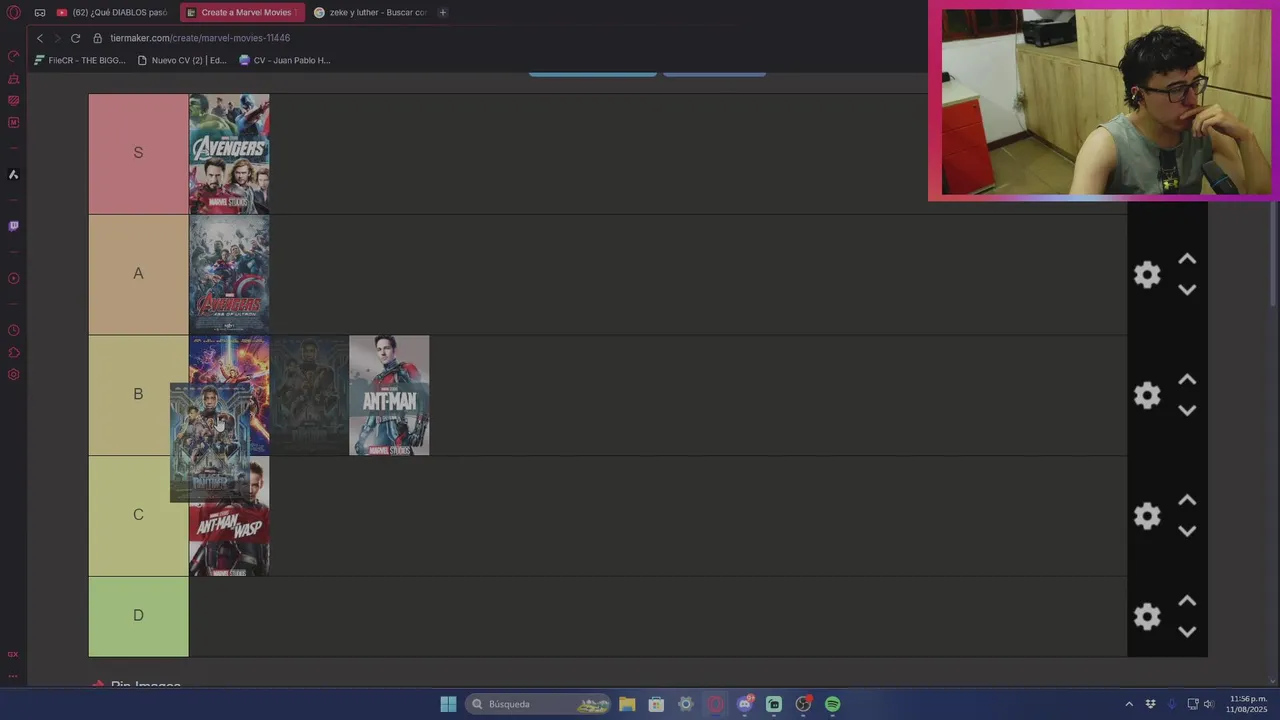The height and width of the screenshot is (720, 1280).
Task: Click the Ant-Man poster in B tier
Action: (x=389, y=395)
